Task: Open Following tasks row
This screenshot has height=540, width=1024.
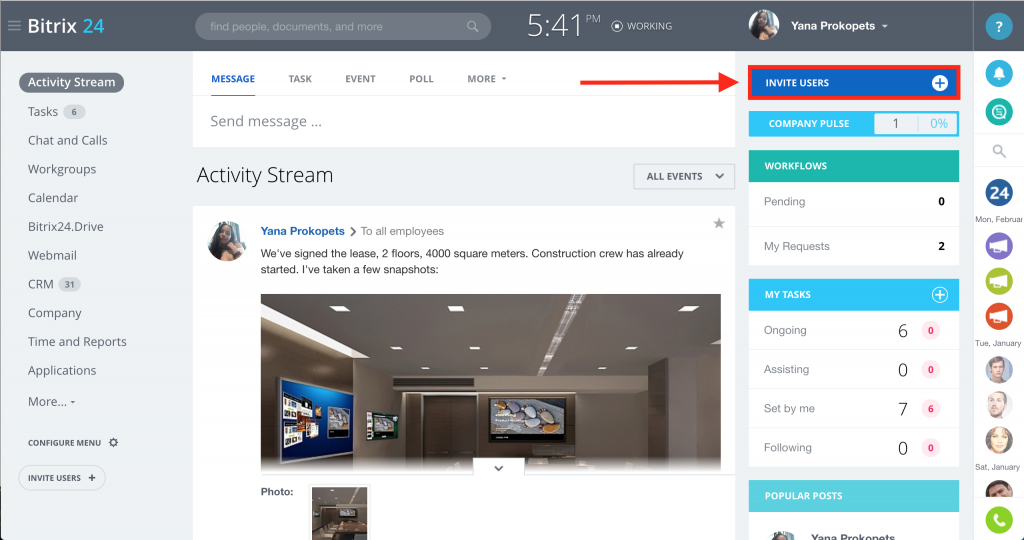Action: 854,448
